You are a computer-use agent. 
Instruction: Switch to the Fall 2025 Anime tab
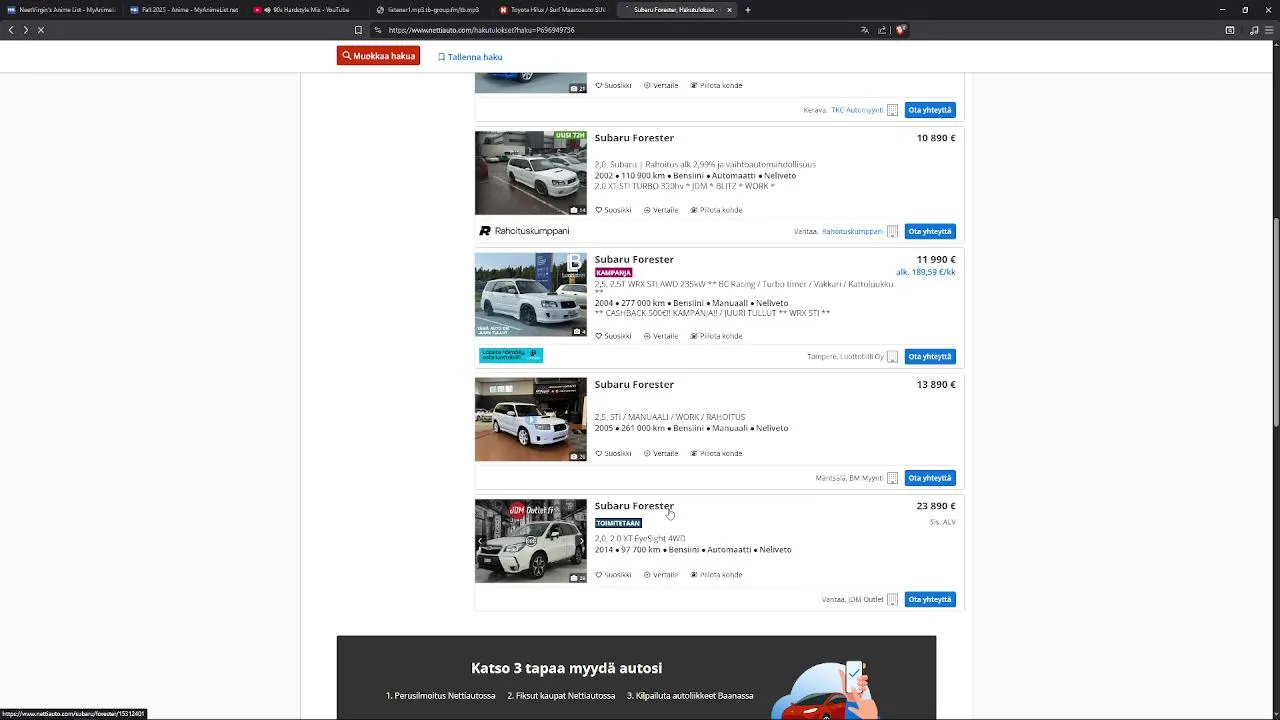click(x=185, y=10)
